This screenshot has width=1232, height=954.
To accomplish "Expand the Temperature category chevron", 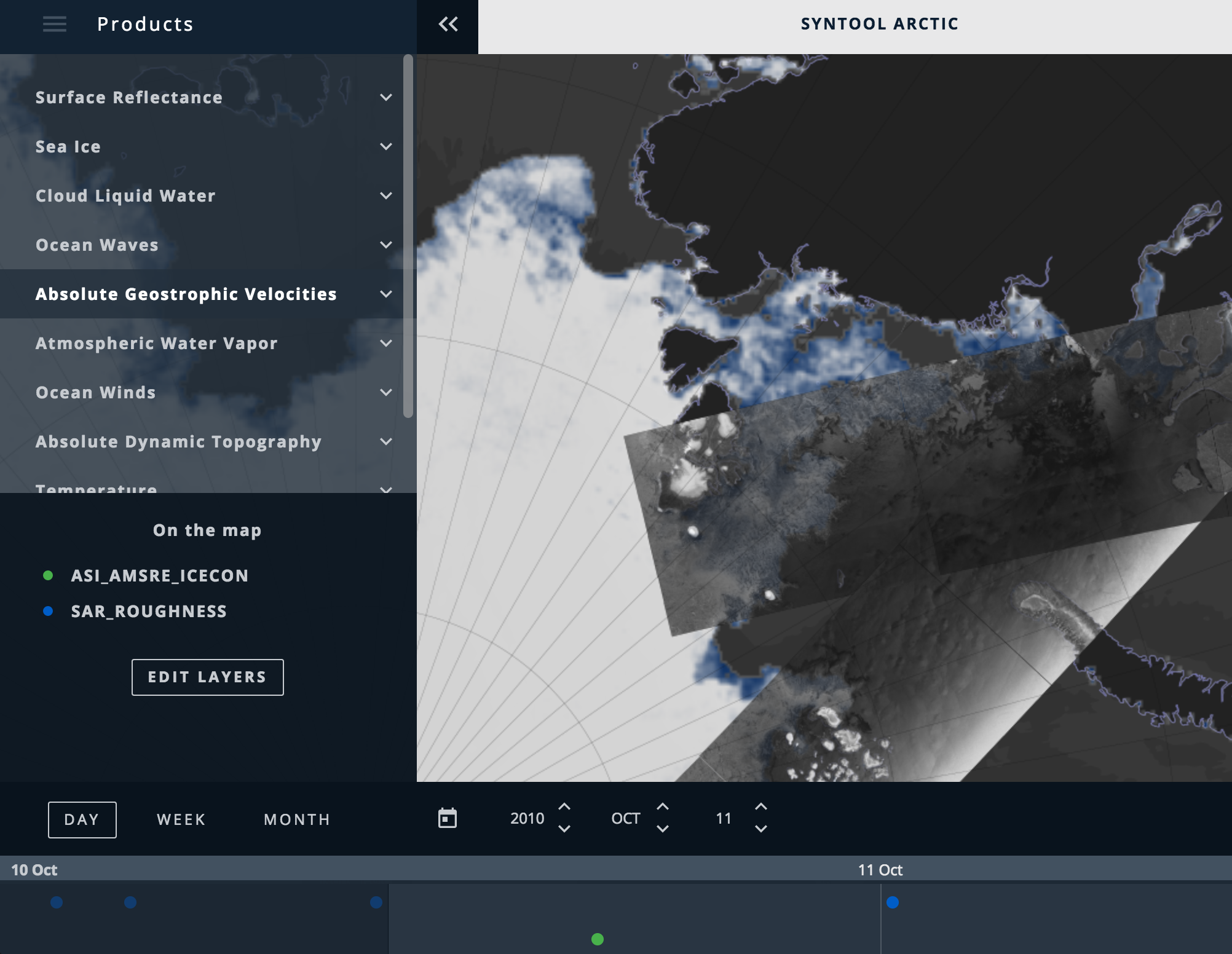I will [x=386, y=489].
